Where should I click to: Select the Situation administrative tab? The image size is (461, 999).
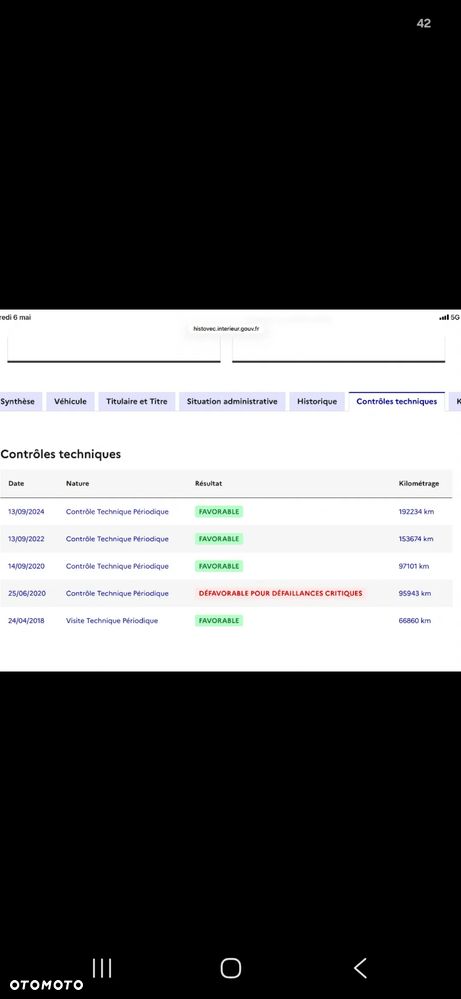tap(232, 402)
